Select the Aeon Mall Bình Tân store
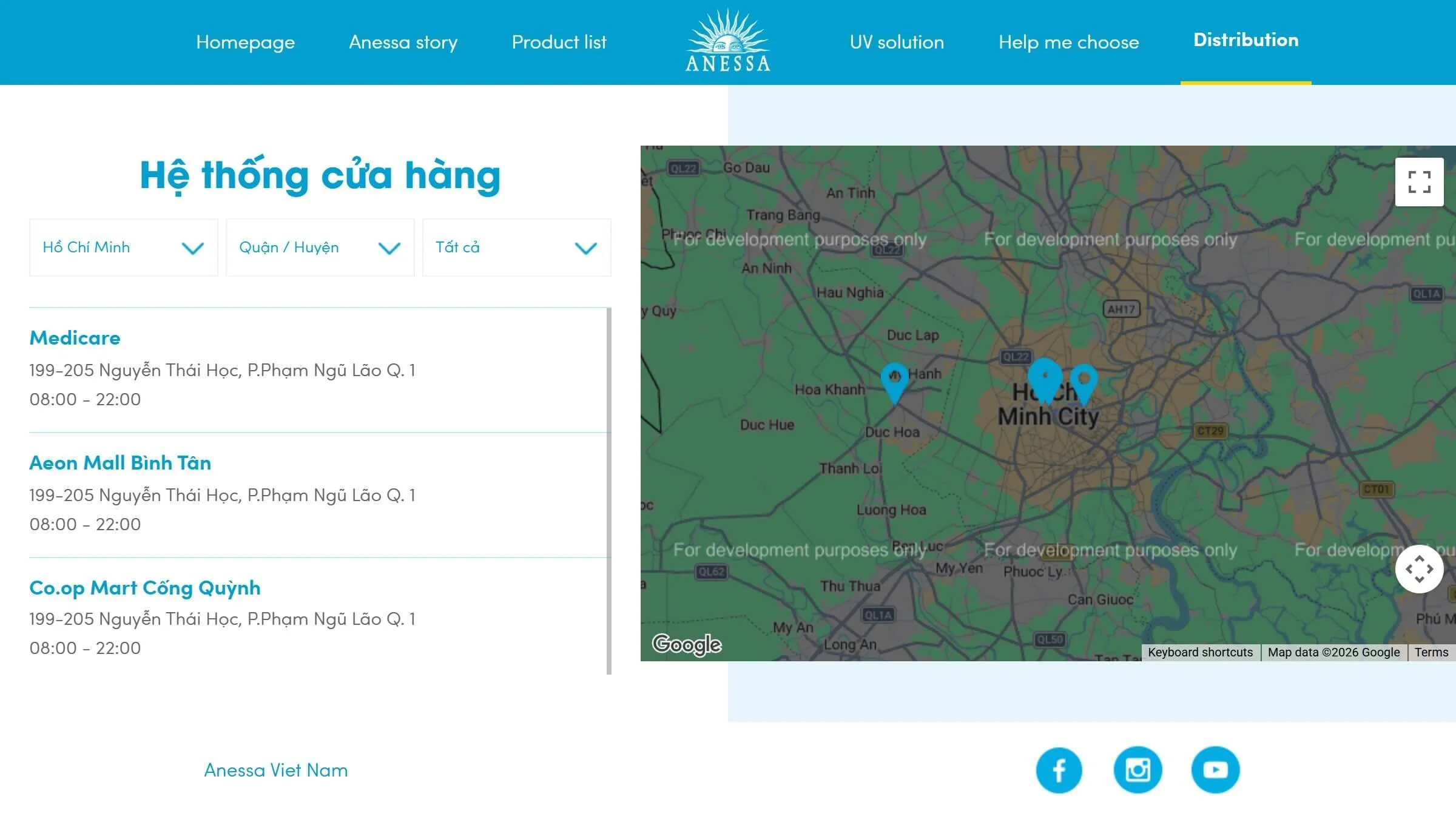Screen dimensions: 1456x819 pos(120,463)
